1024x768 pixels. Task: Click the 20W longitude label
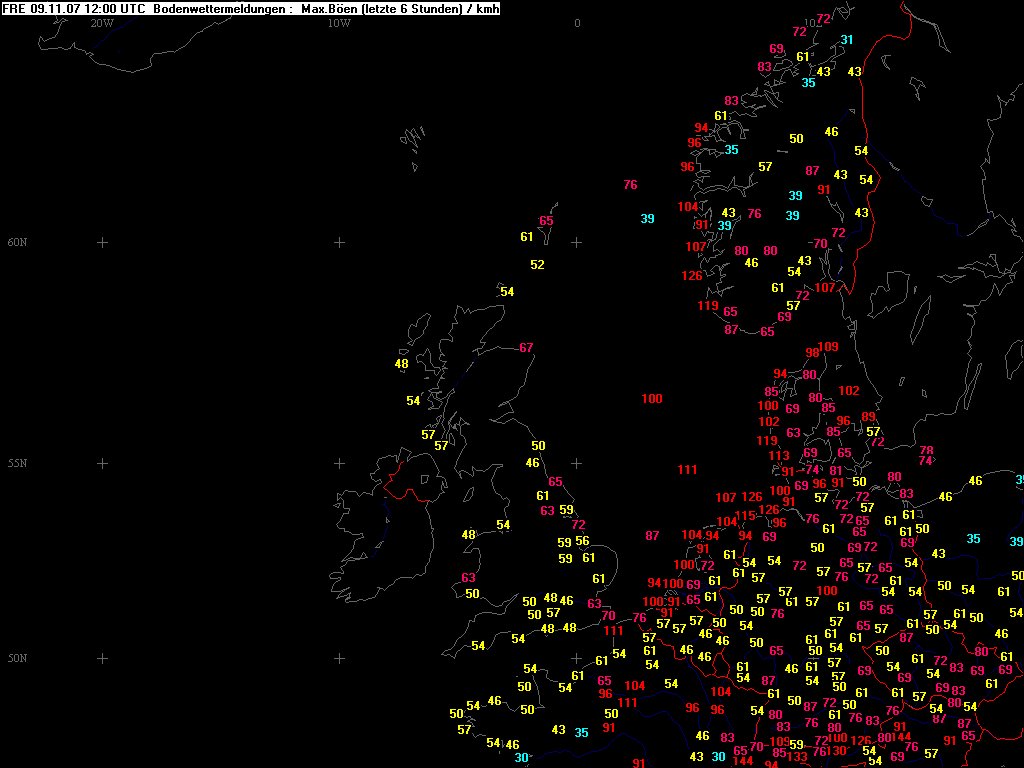point(102,23)
